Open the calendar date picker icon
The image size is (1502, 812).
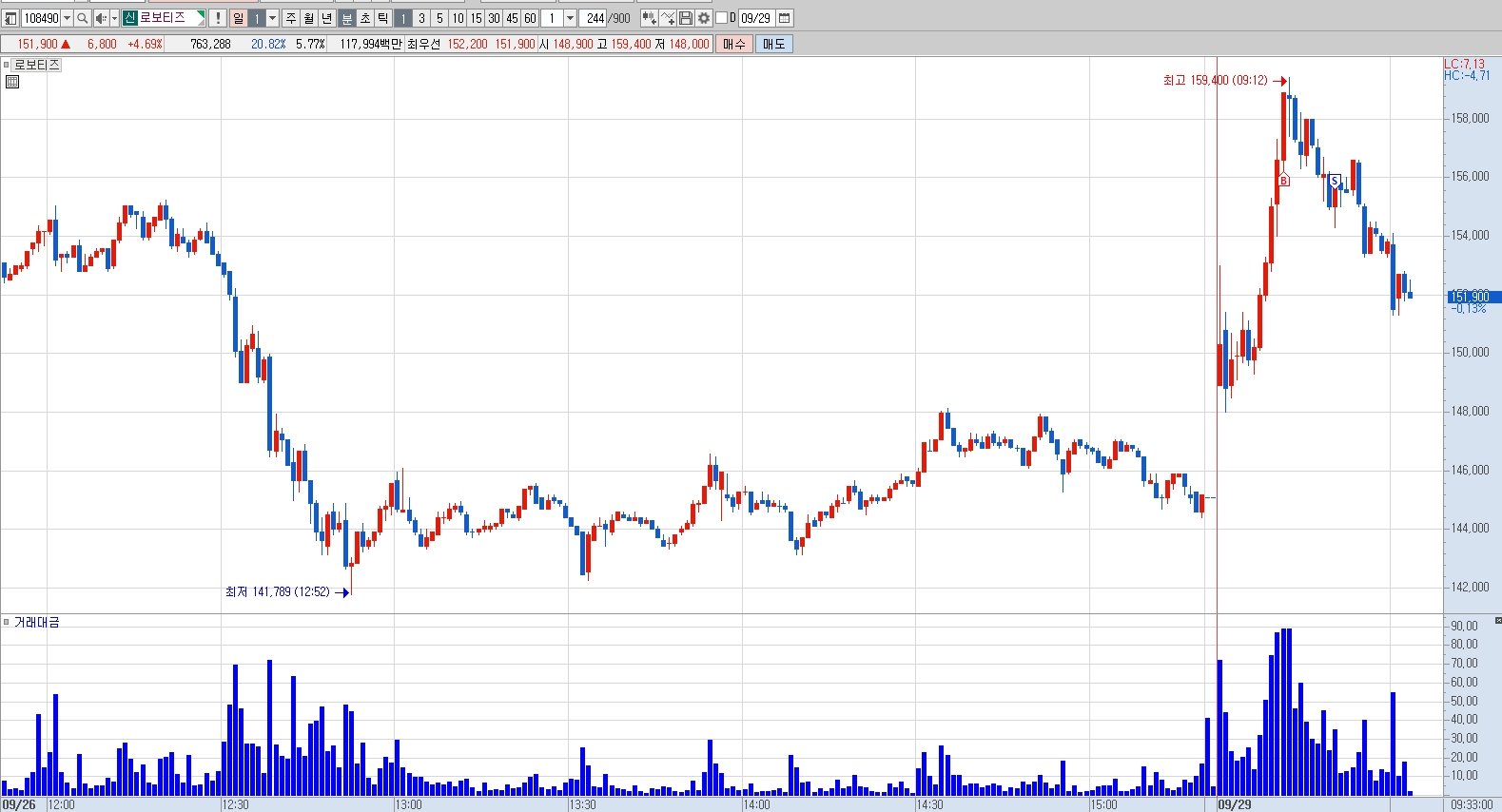[785, 18]
